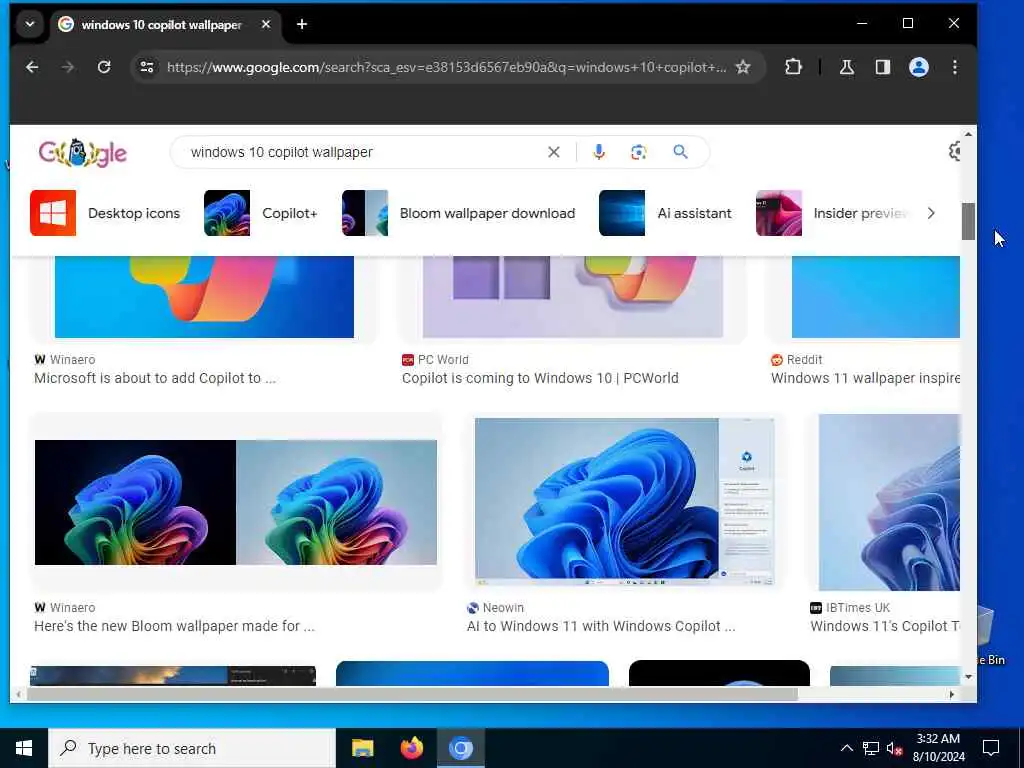Screen dimensions: 1024x768
Task: Click the page scroll down arrow
Action: tap(968, 677)
